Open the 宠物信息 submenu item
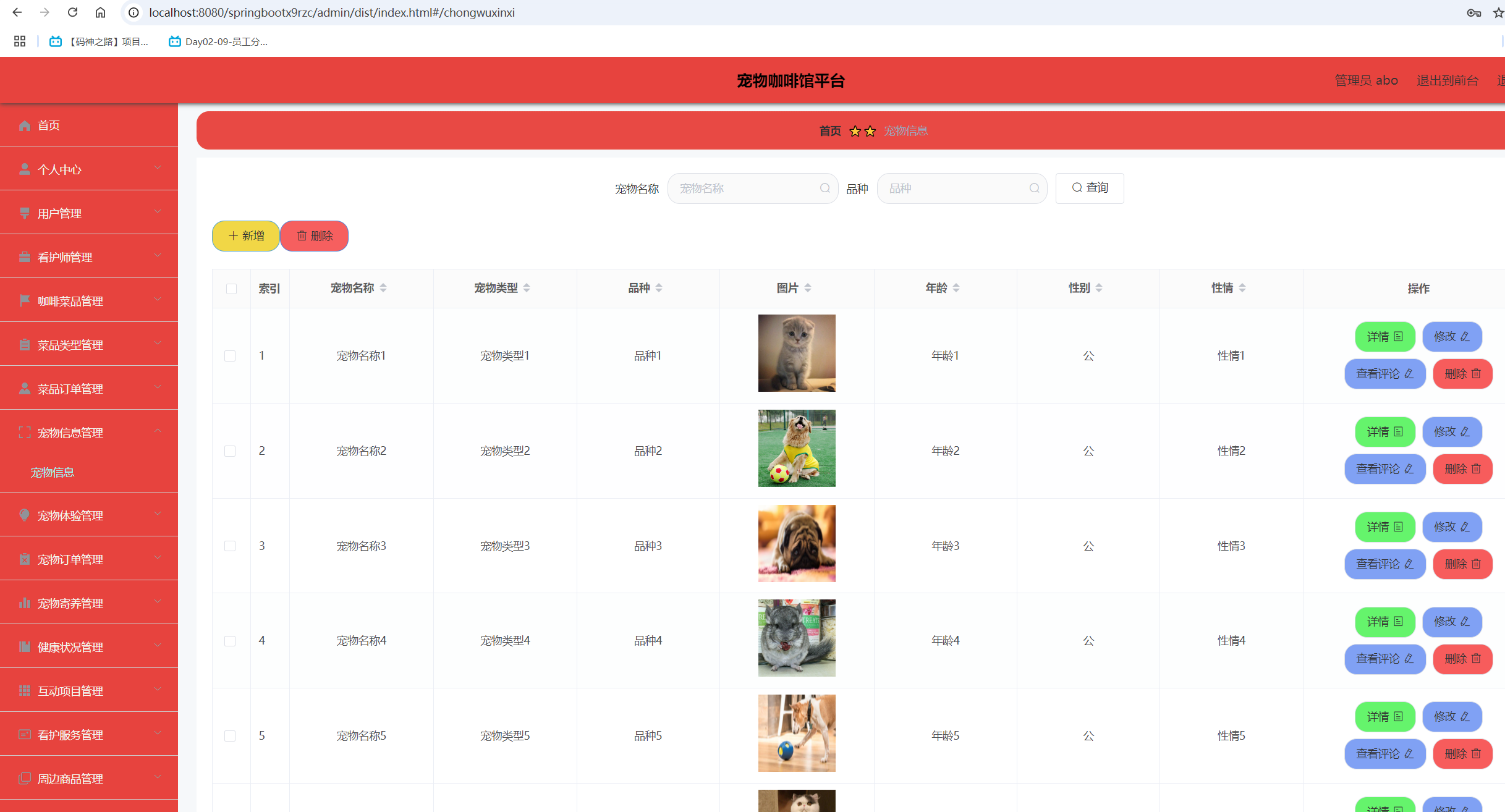Screen dimensions: 1505x812 53,473
